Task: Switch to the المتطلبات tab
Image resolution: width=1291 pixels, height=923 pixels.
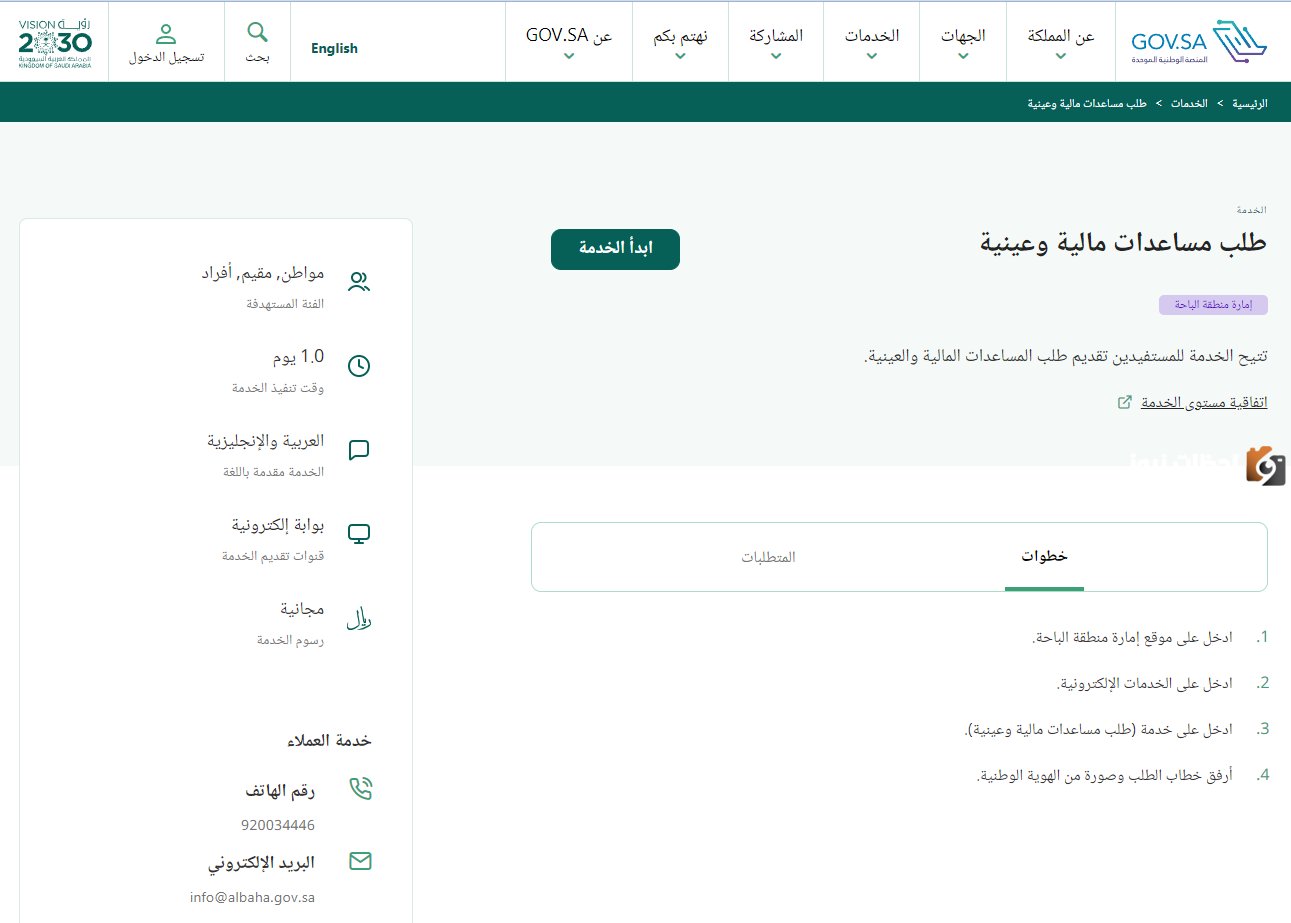Action: tap(766, 557)
